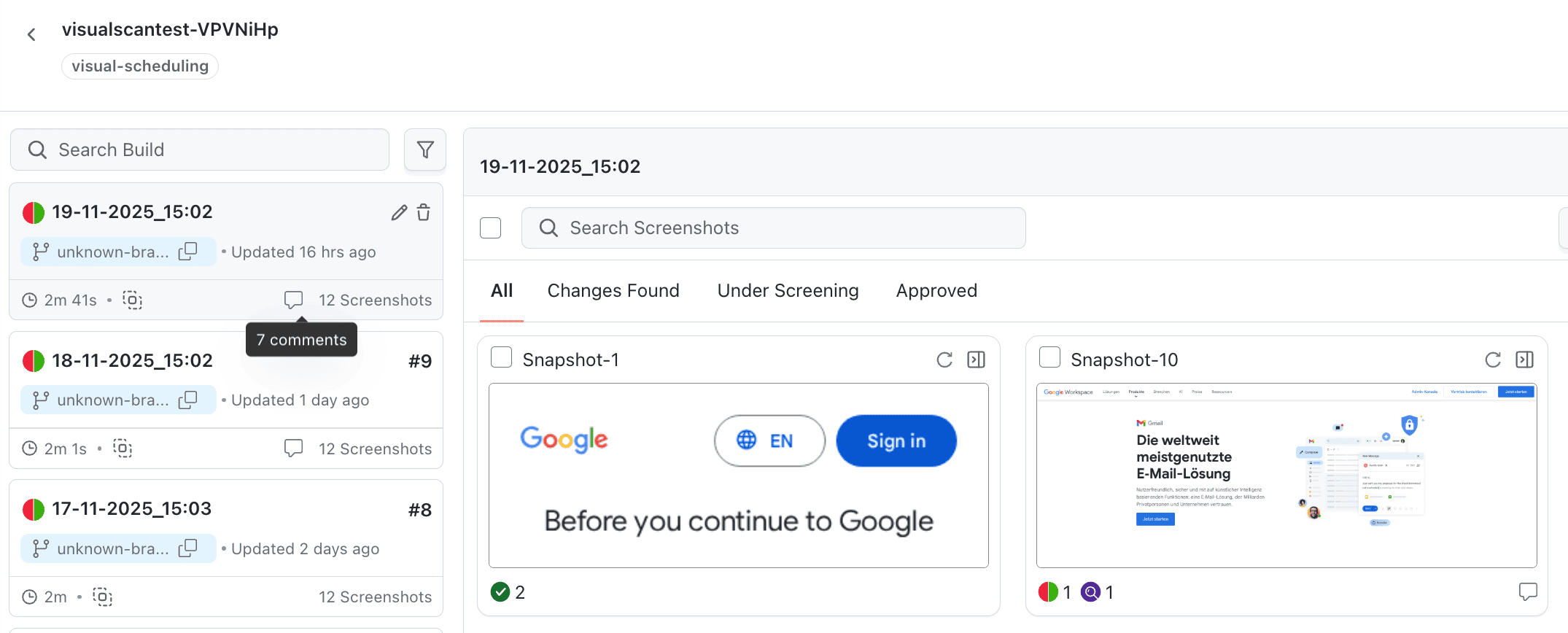Click build number #9
Image resolution: width=1568 pixels, height=633 pixels.
click(420, 361)
